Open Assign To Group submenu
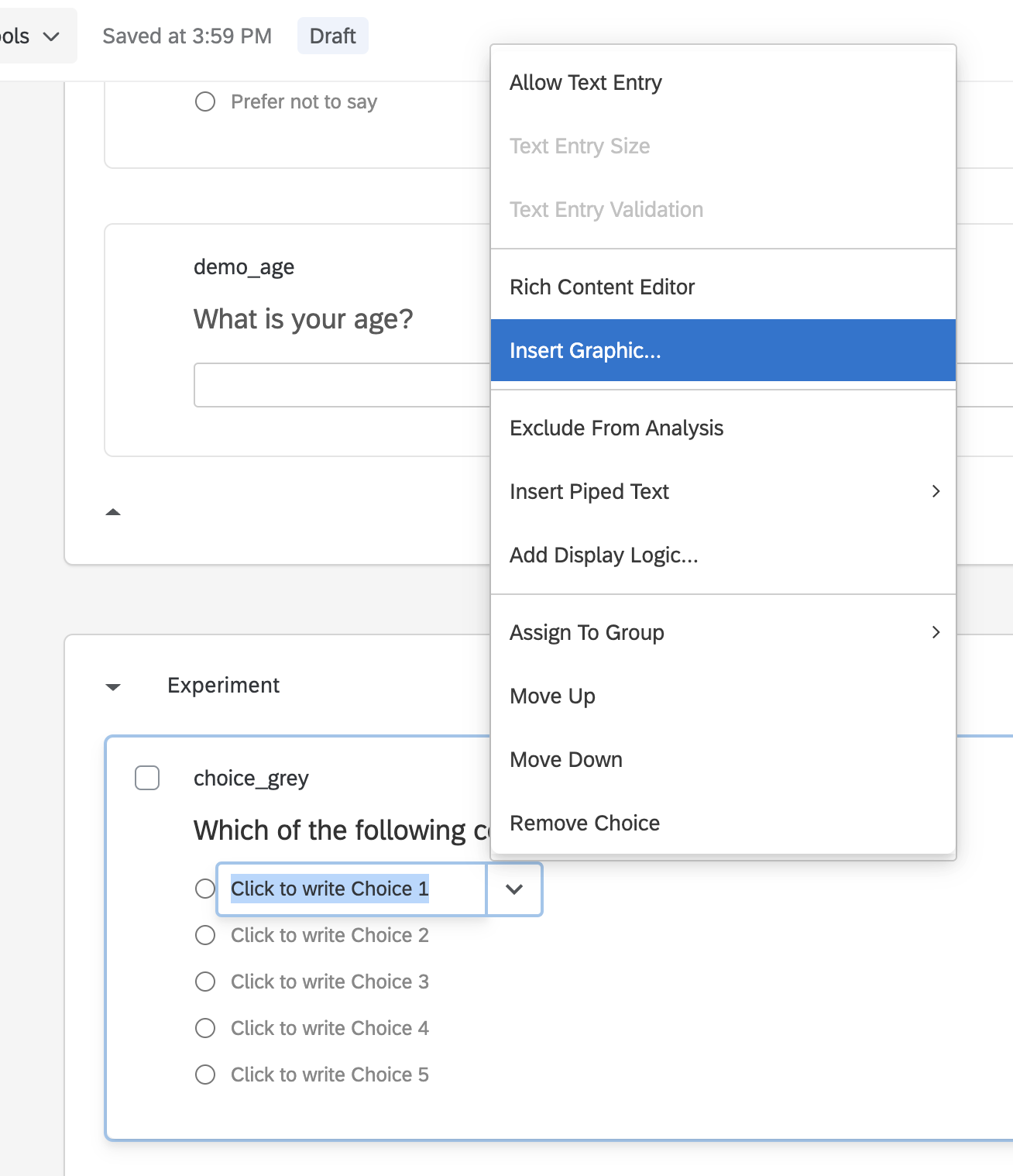This screenshot has width=1013, height=1176. click(723, 633)
